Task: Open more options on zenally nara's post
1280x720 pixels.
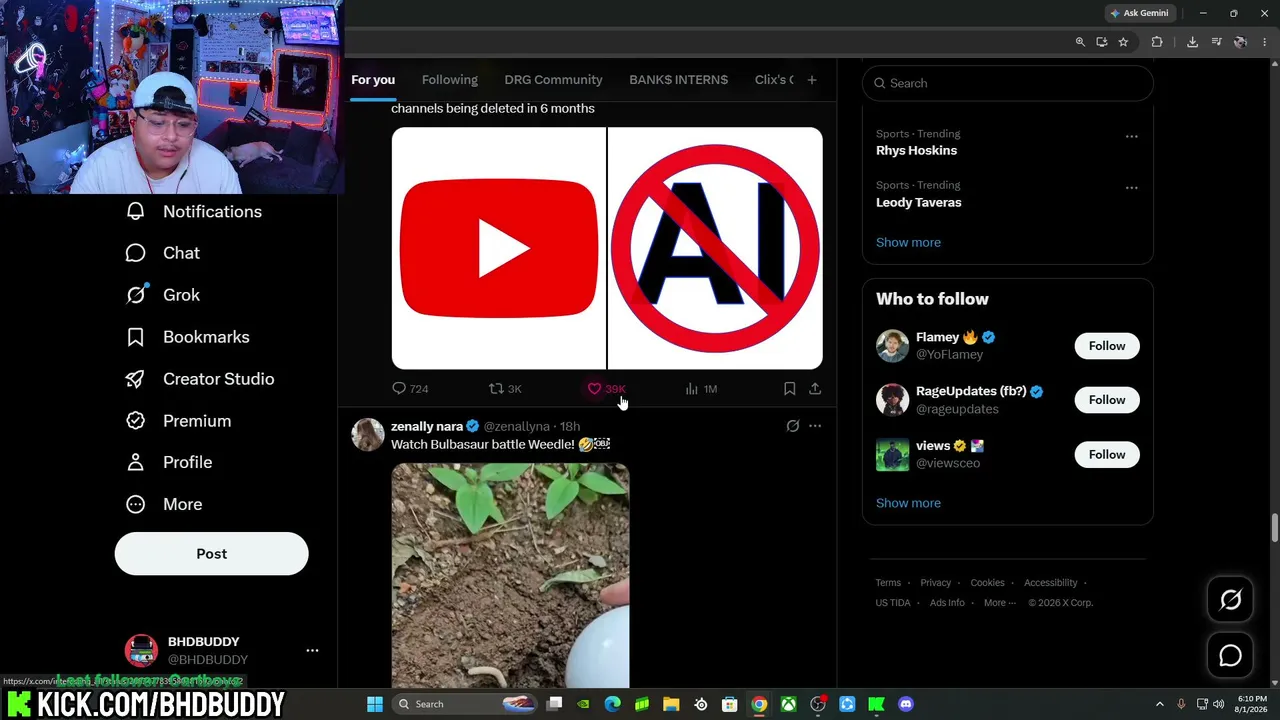Action: coord(815,426)
